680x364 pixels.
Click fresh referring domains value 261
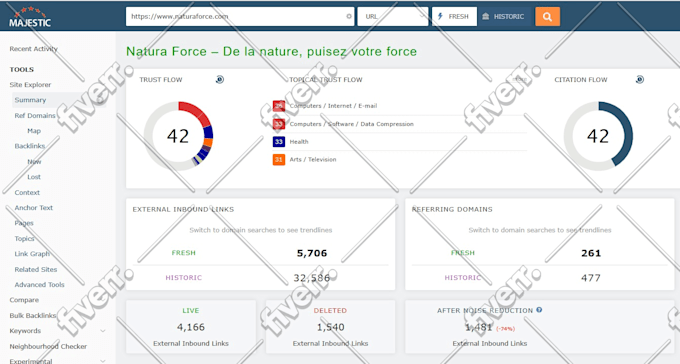coord(591,253)
